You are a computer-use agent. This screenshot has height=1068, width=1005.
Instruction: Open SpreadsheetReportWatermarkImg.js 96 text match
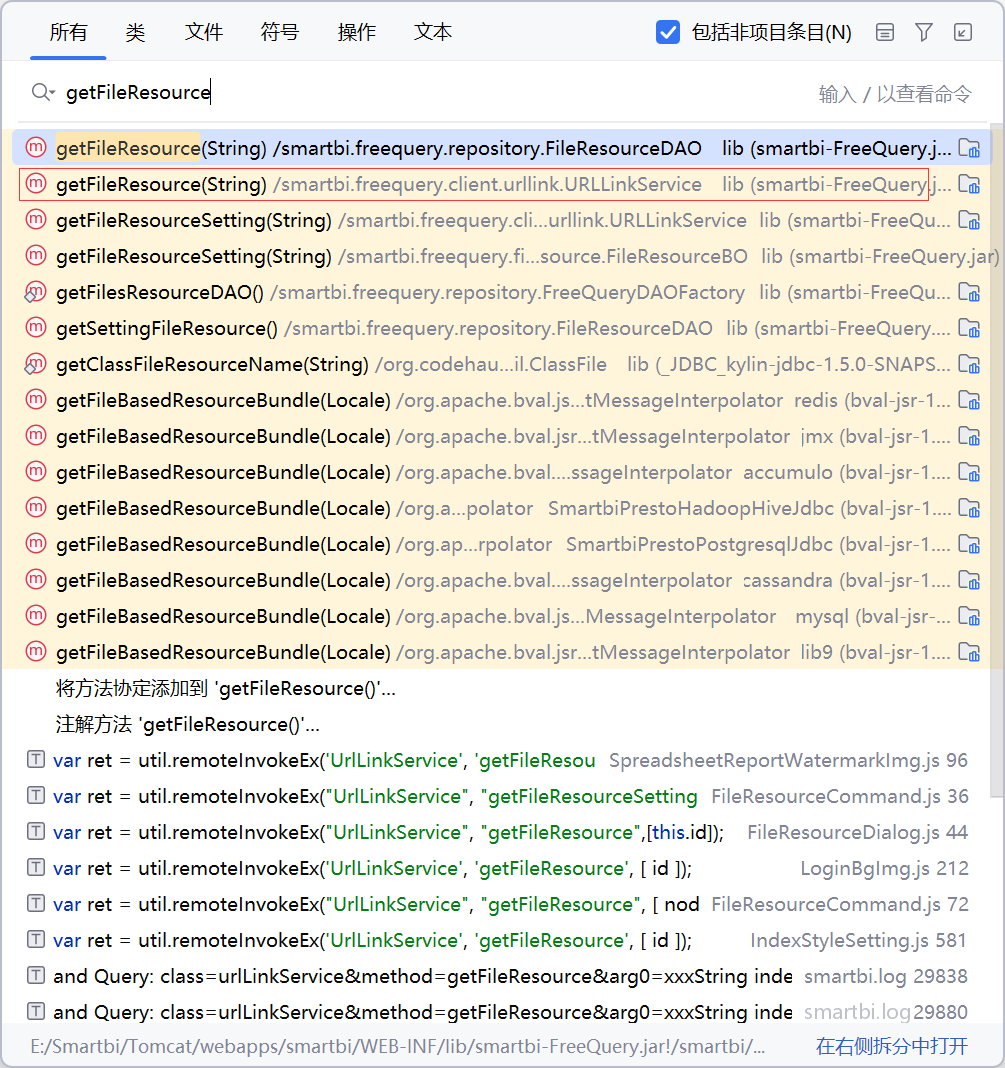500,760
